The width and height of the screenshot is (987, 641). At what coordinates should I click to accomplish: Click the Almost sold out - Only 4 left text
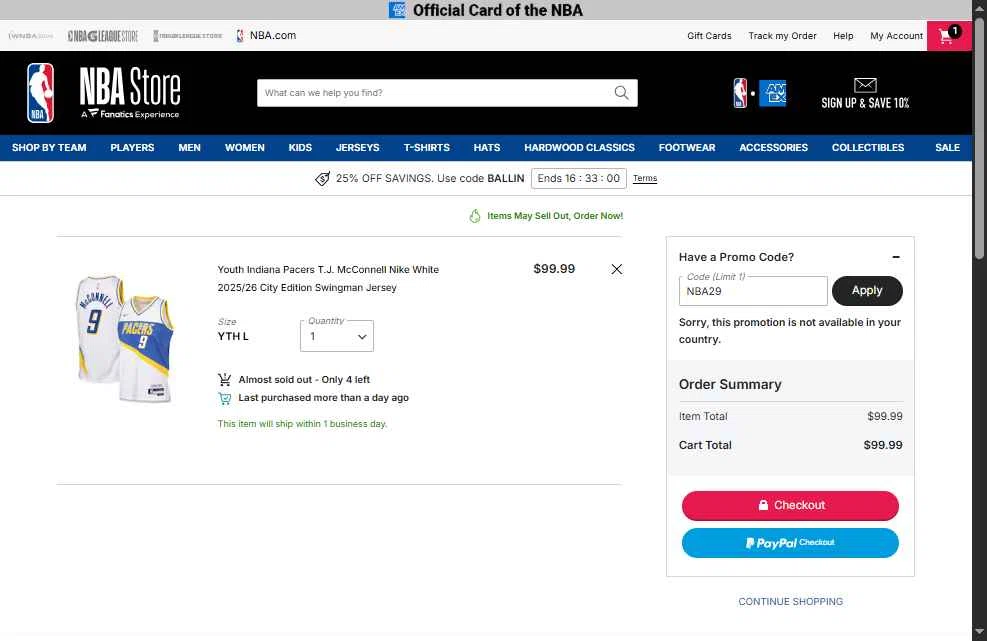point(304,380)
